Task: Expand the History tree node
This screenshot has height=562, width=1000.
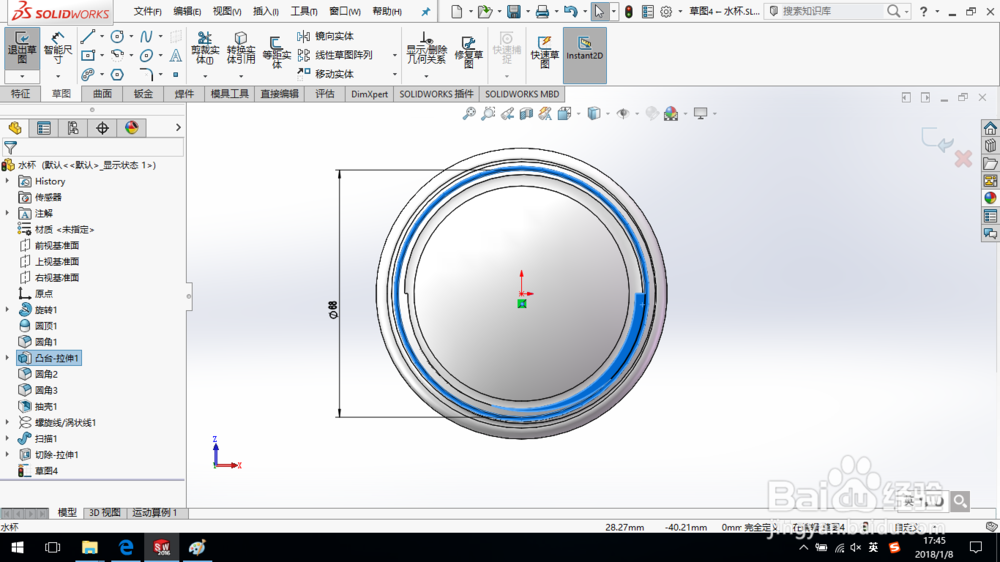Action: (x=8, y=181)
